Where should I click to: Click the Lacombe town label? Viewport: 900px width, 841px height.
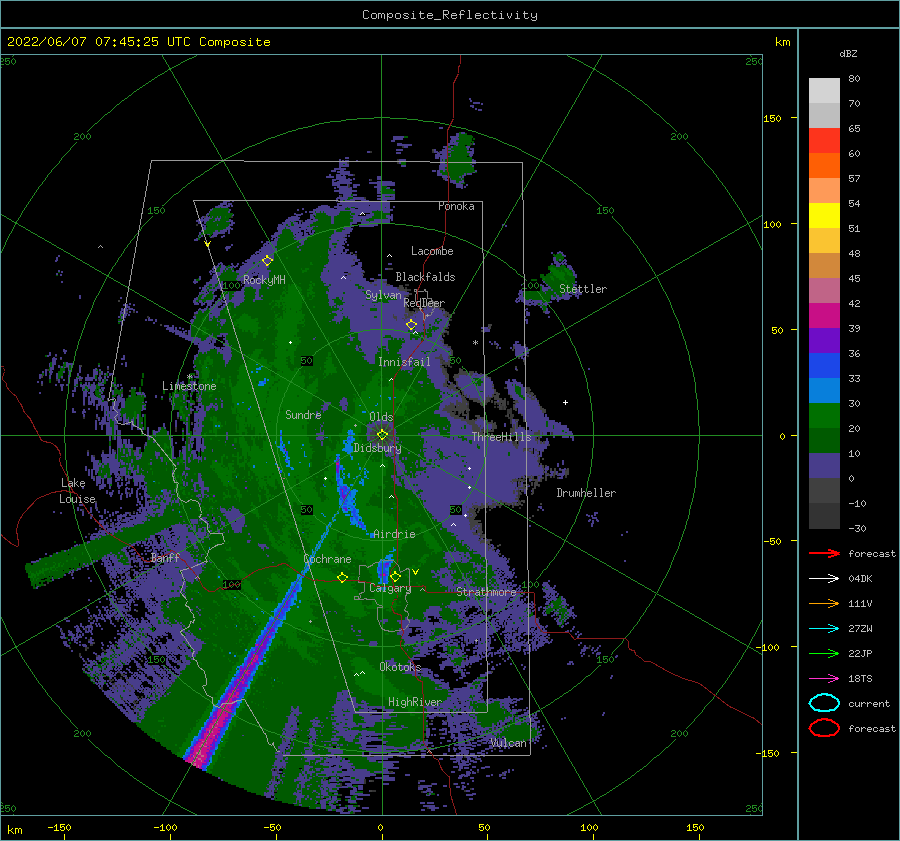(x=432, y=251)
